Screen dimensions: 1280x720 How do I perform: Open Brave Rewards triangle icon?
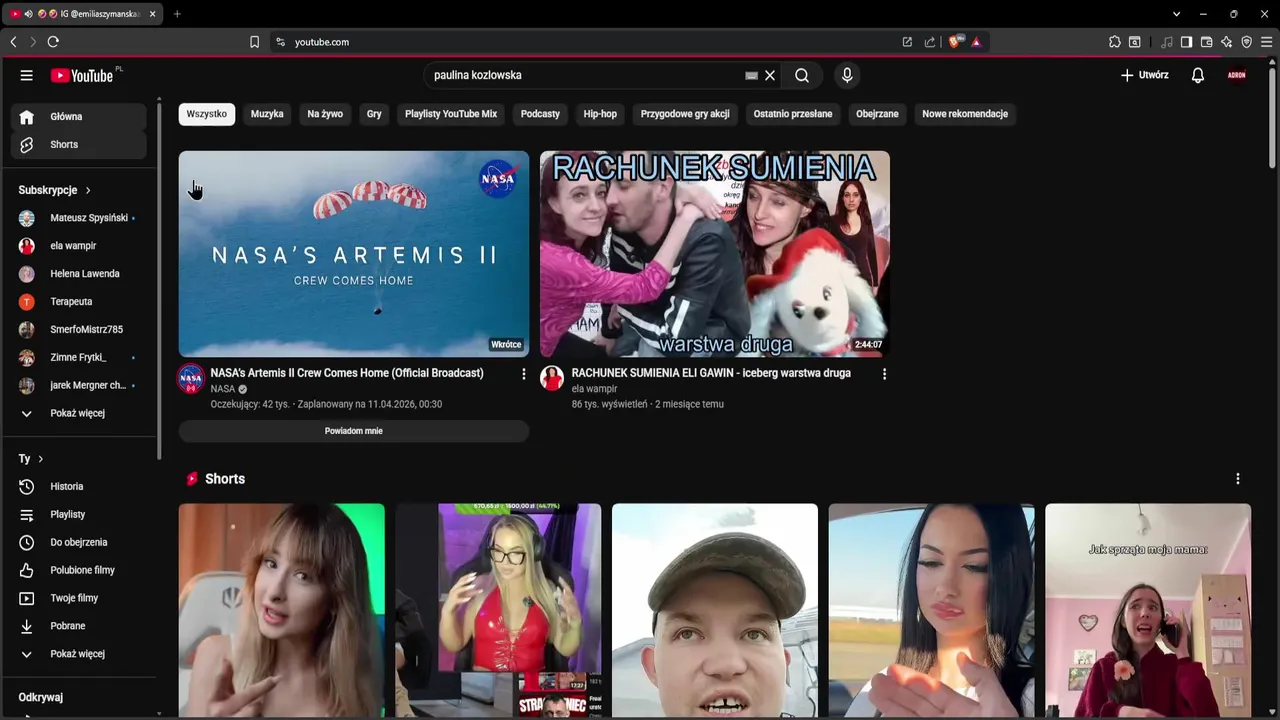point(976,42)
